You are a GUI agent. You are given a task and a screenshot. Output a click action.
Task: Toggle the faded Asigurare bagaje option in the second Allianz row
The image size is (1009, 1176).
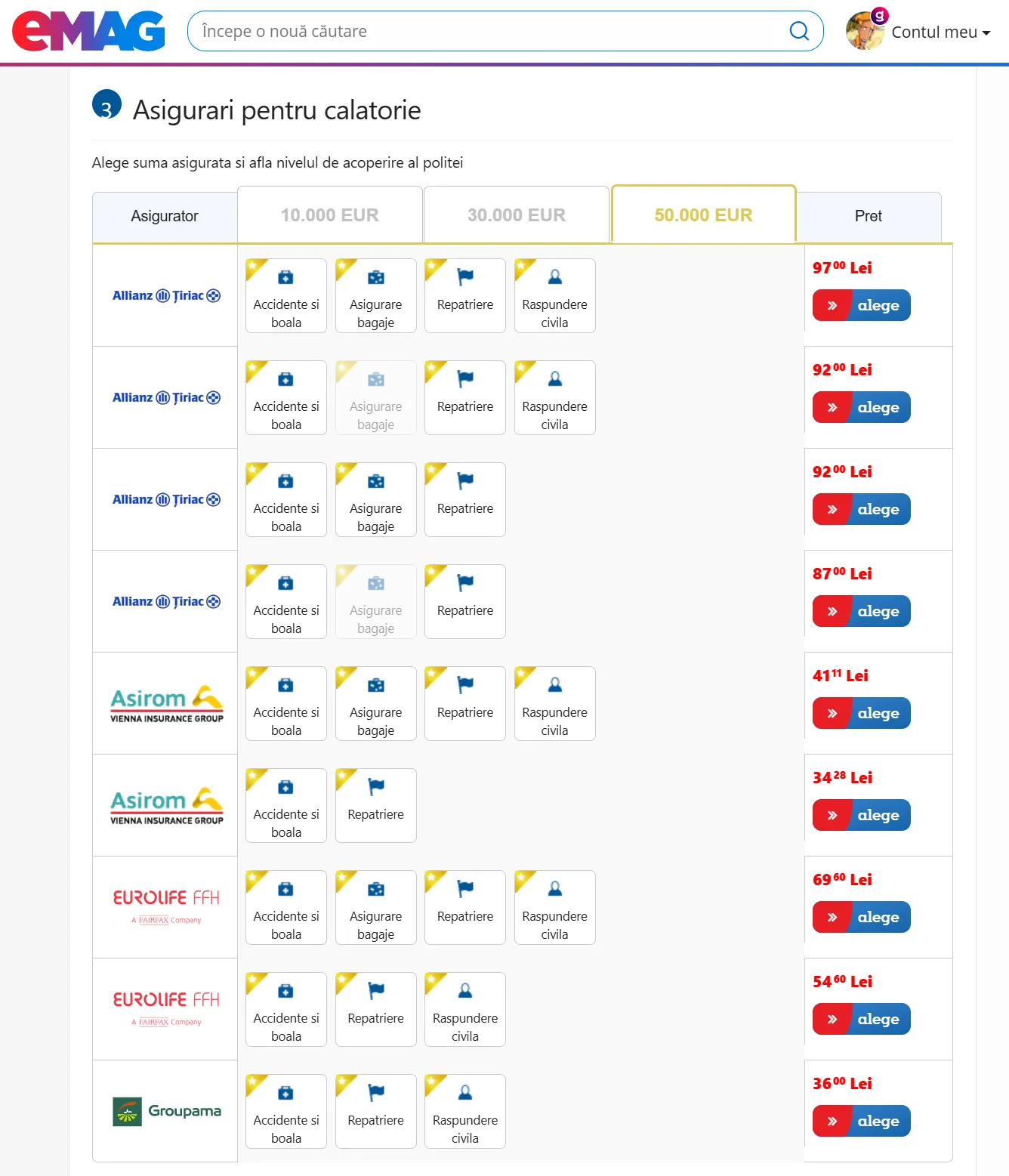[x=376, y=397]
